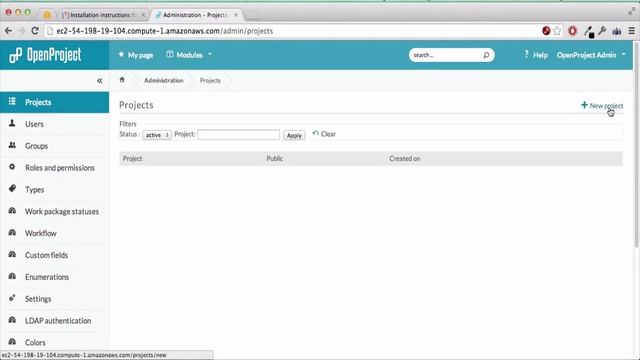Click the Apply filter button
The image size is (640, 360).
294,135
